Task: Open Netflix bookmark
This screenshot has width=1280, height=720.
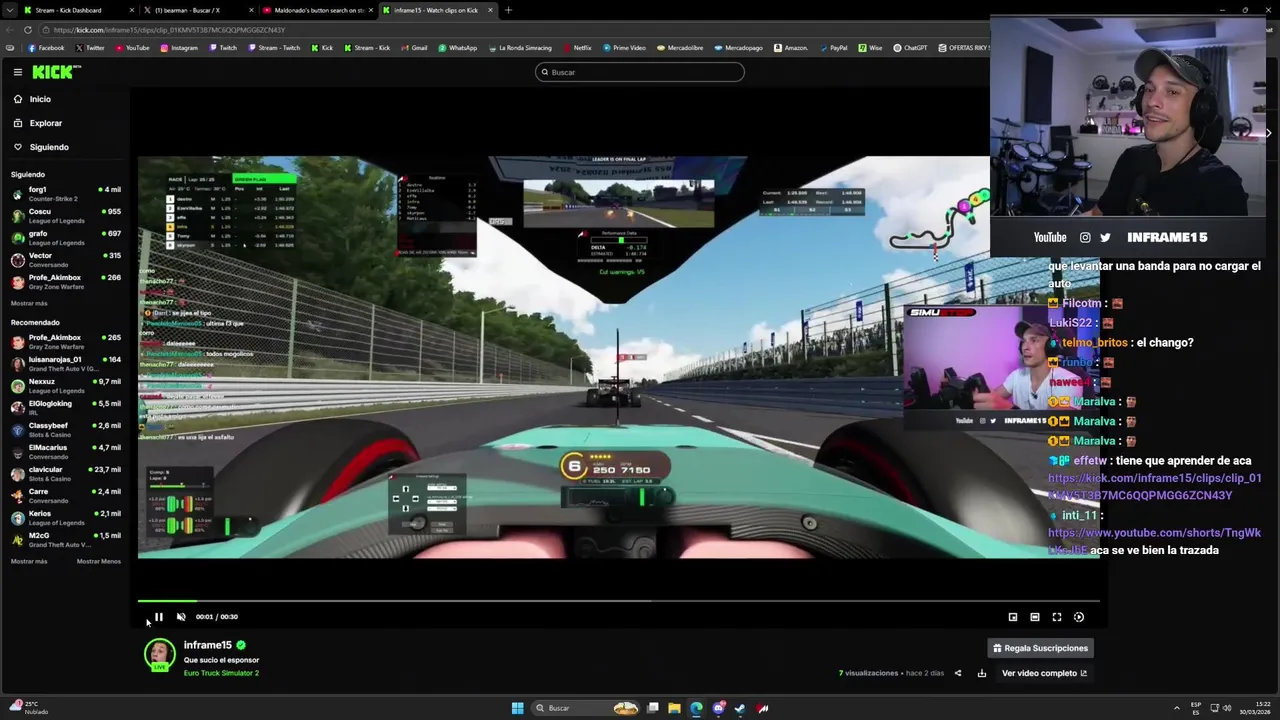Action: pos(577,48)
